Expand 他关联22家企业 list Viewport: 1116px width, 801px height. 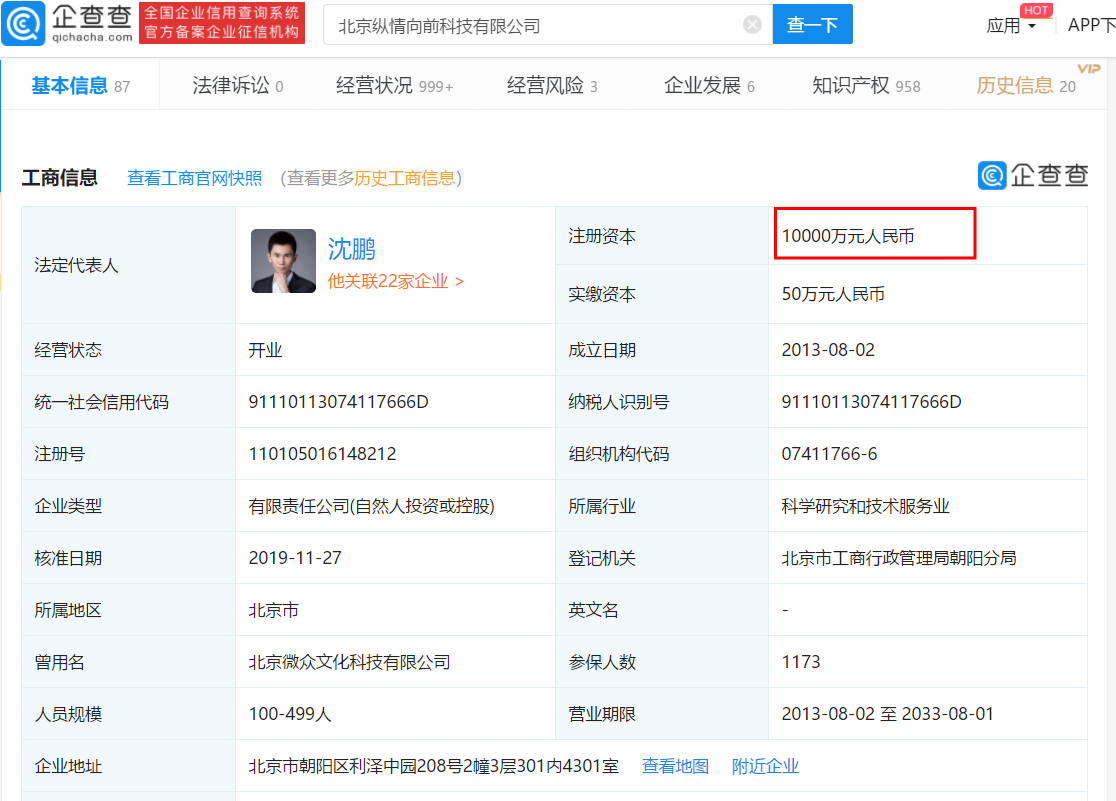coord(396,282)
